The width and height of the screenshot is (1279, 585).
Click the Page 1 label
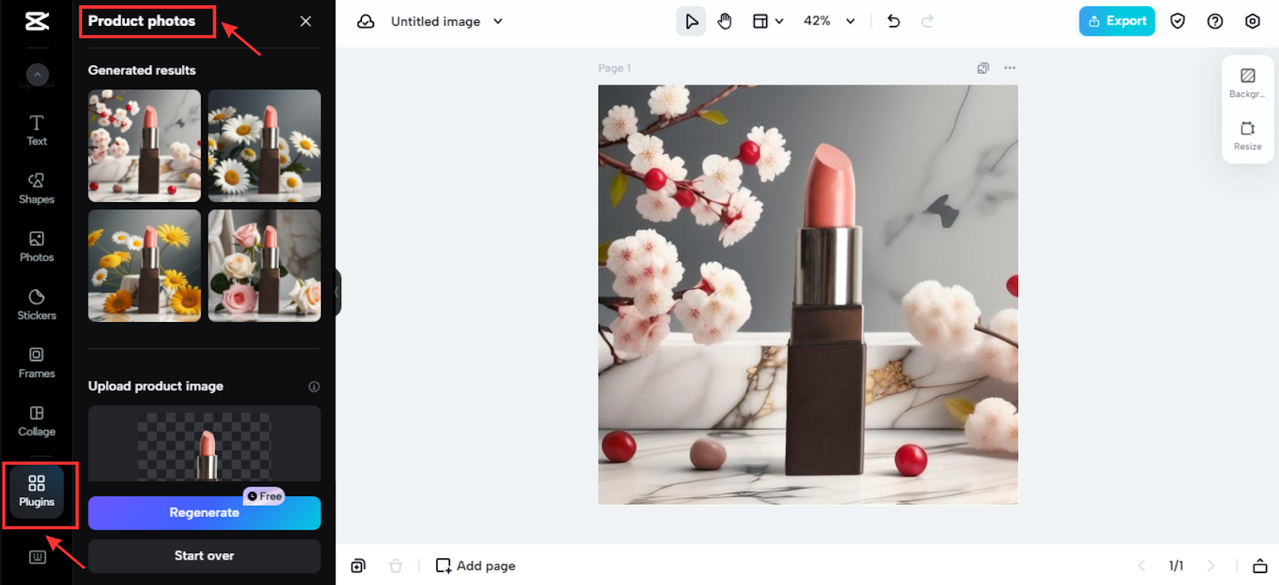pos(615,68)
